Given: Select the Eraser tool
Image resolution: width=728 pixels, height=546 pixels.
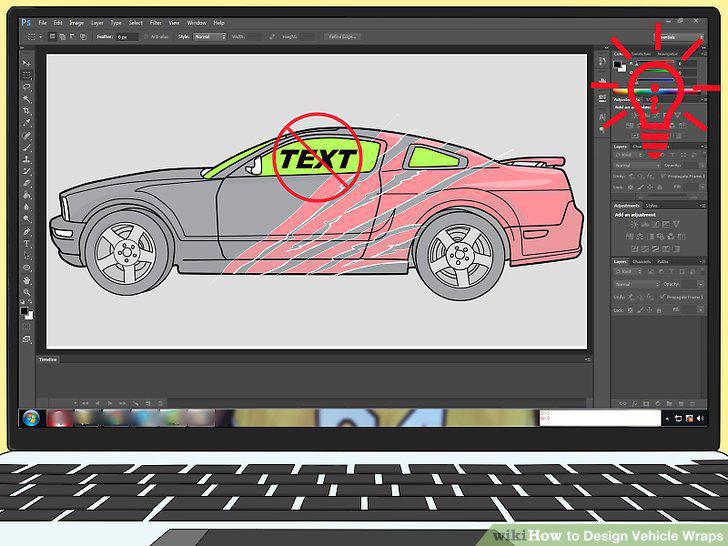Looking at the screenshot, I should click(27, 183).
